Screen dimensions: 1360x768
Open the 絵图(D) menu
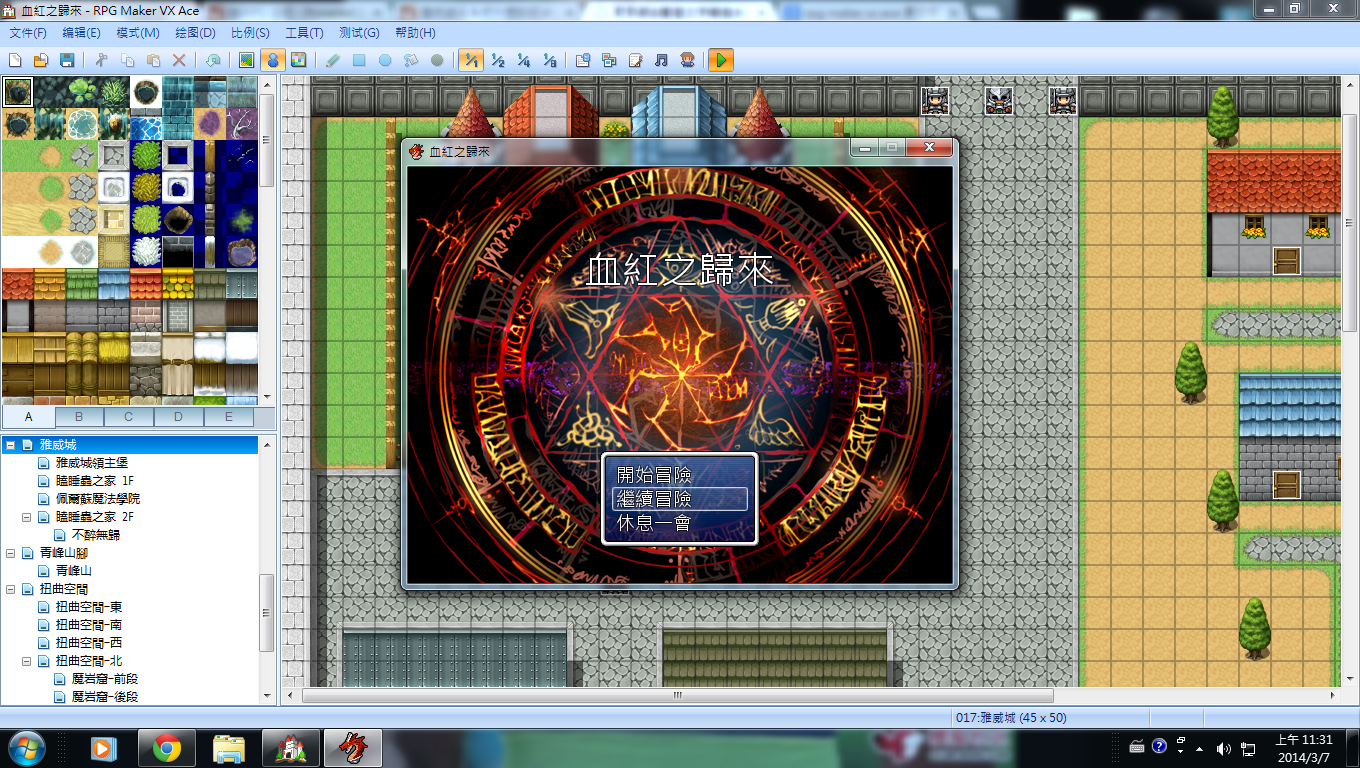(197, 33)
